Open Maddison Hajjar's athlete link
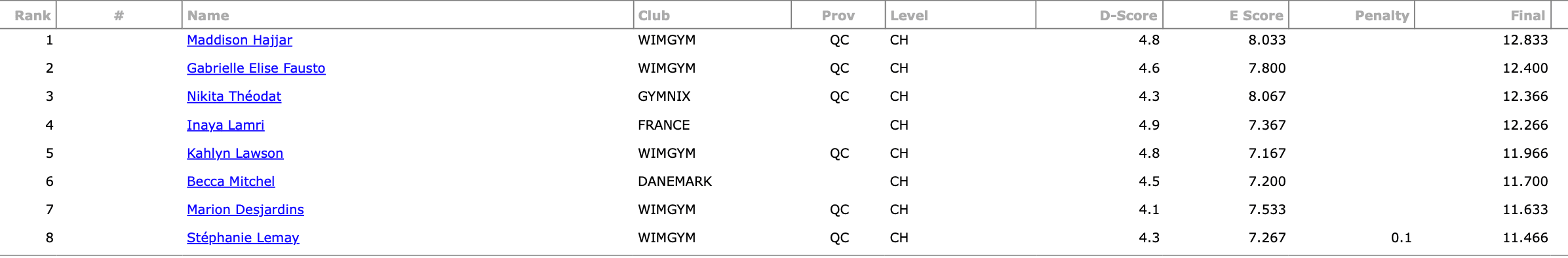The image size is (1568, 258). 239,40
